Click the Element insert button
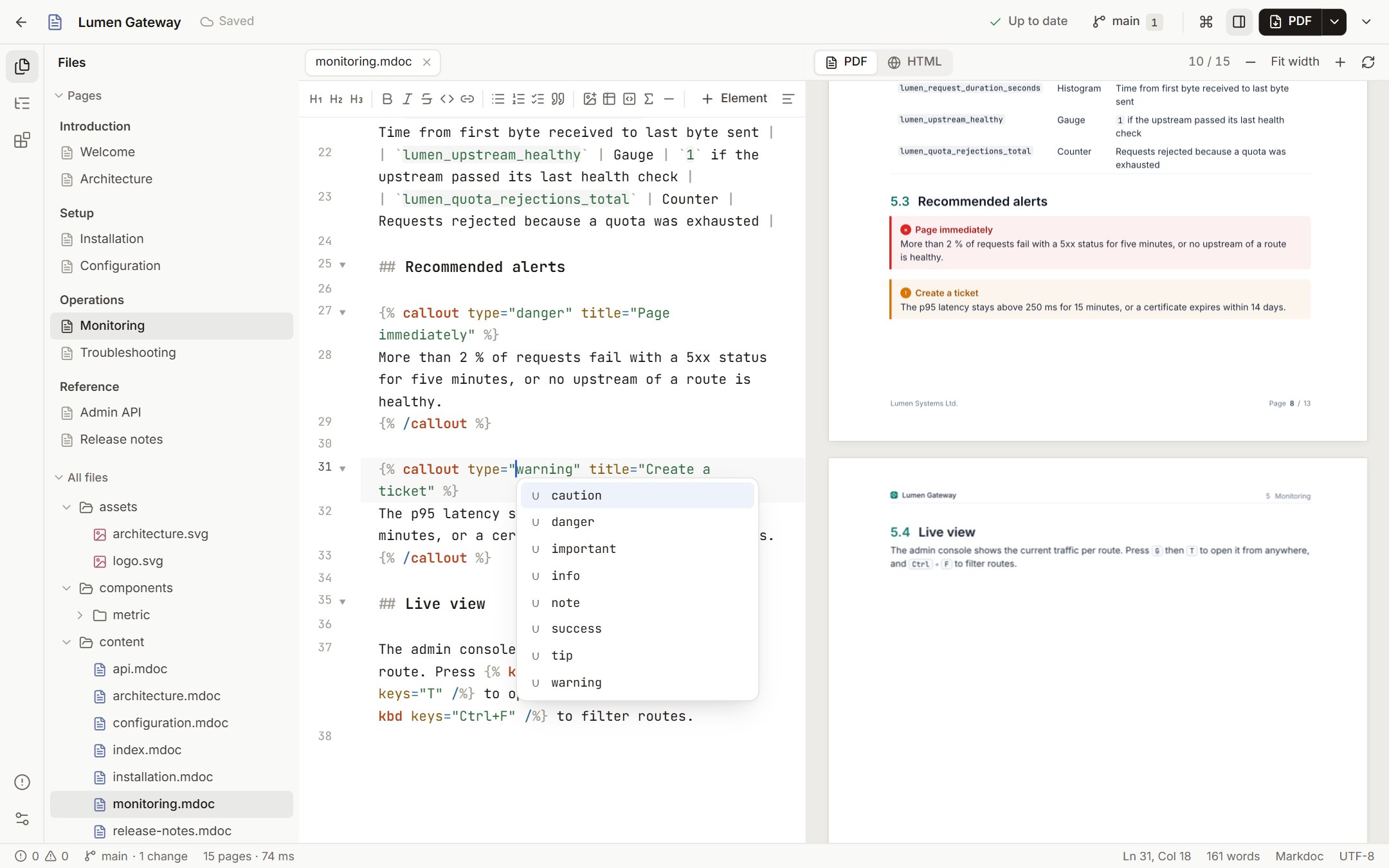1389x868 pixels. pyautogui.click(x=734, y=98)
